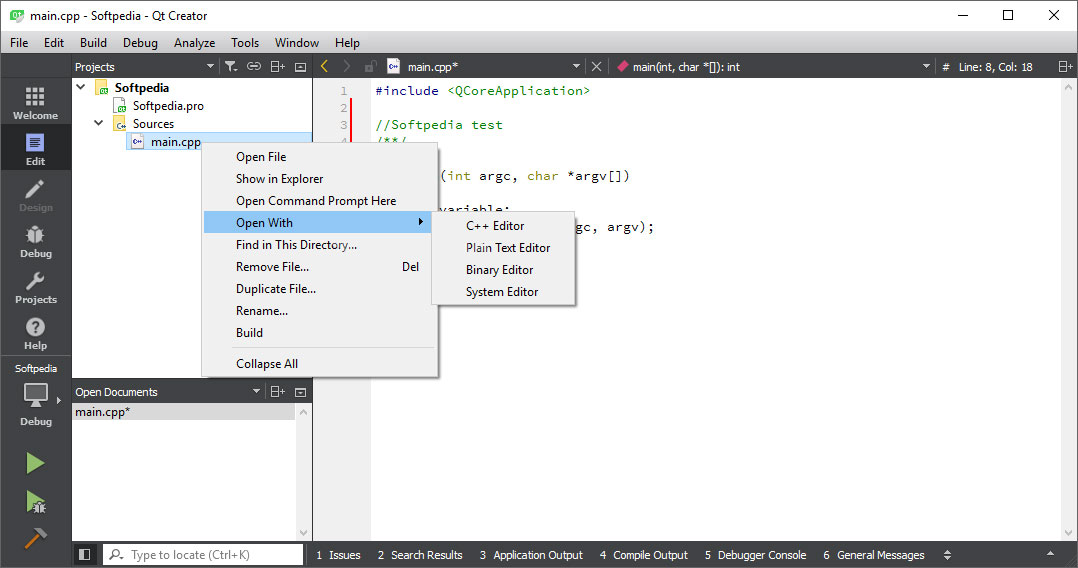Select Binary Editor from Open With
The image size is (1078, 568).
499,270
